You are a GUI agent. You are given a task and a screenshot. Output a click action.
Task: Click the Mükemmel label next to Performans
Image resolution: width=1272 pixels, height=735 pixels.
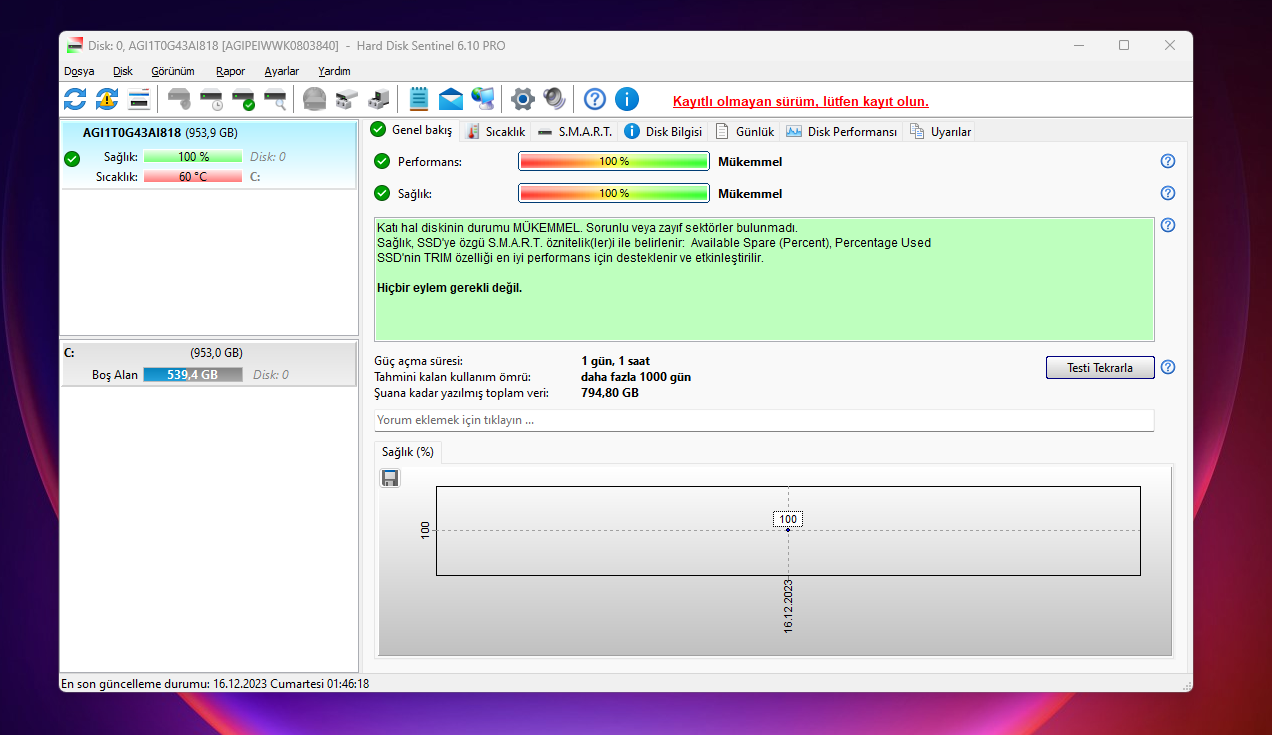click(x=750, y=161)
